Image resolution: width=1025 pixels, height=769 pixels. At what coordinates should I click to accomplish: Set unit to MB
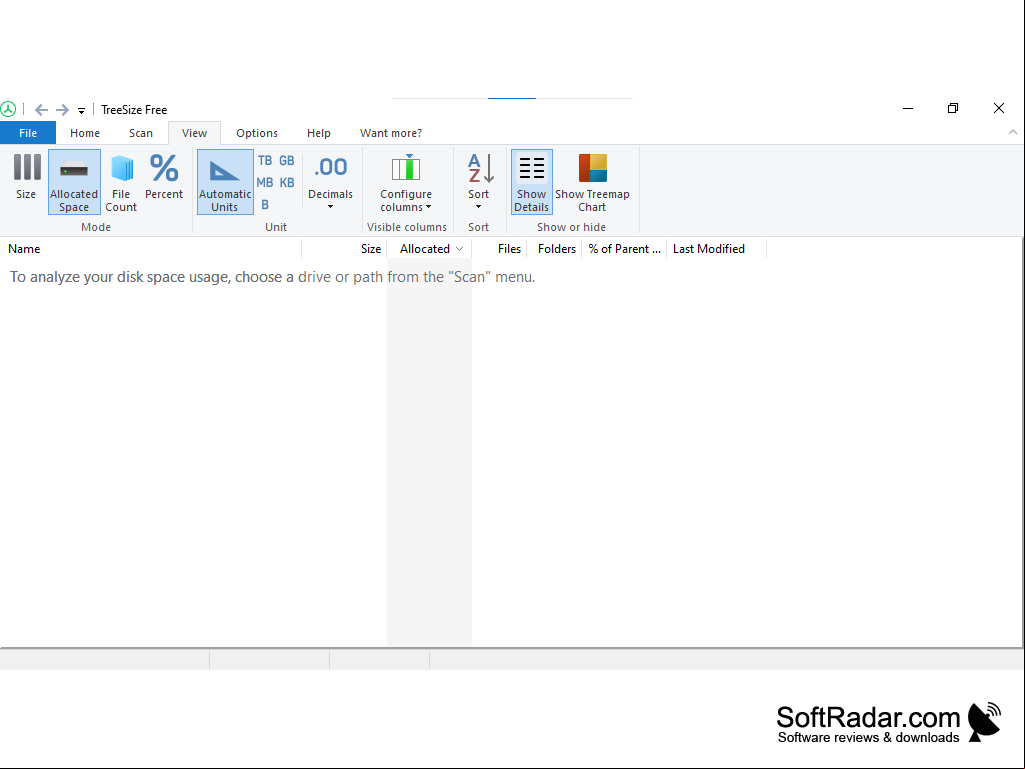pos(265,183)
